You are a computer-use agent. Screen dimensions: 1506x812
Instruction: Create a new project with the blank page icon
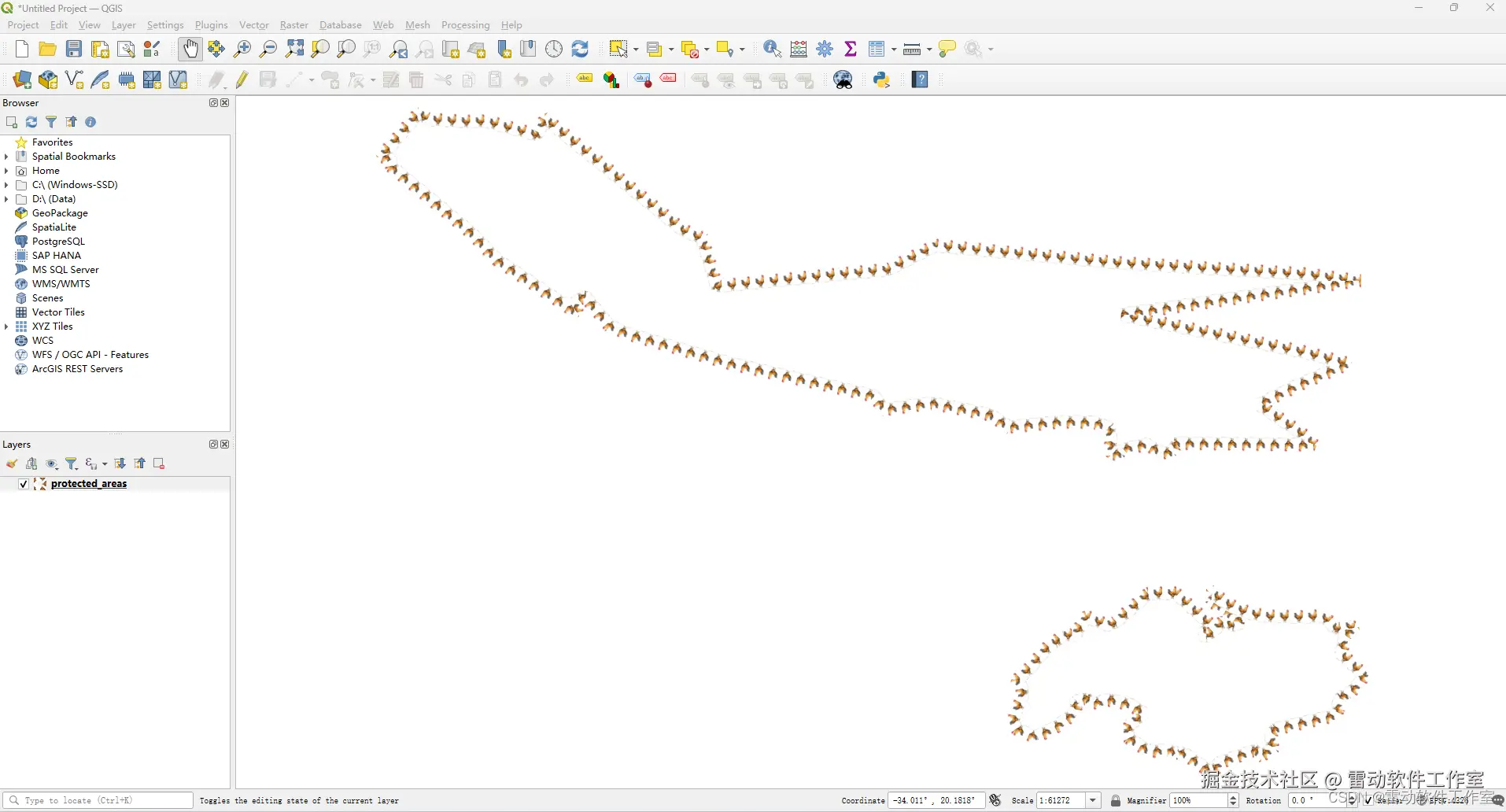point(21,49)
